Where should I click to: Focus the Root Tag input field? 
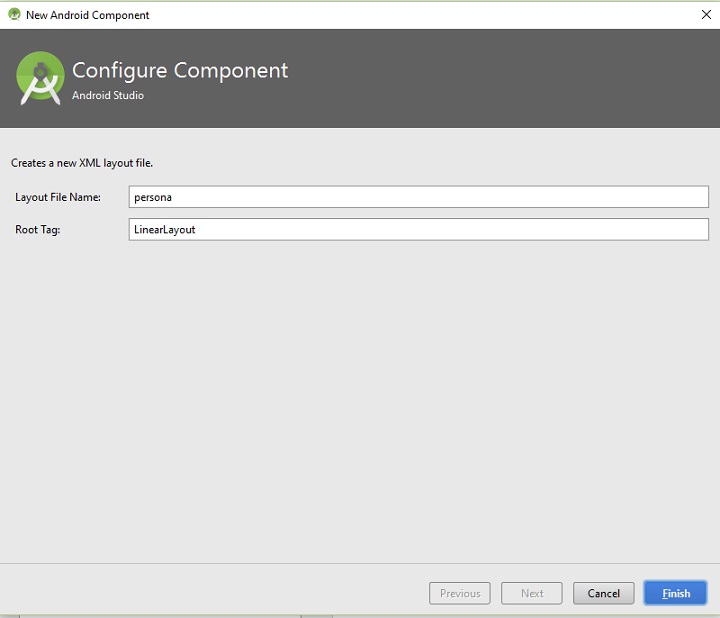(x=418, y=229)
